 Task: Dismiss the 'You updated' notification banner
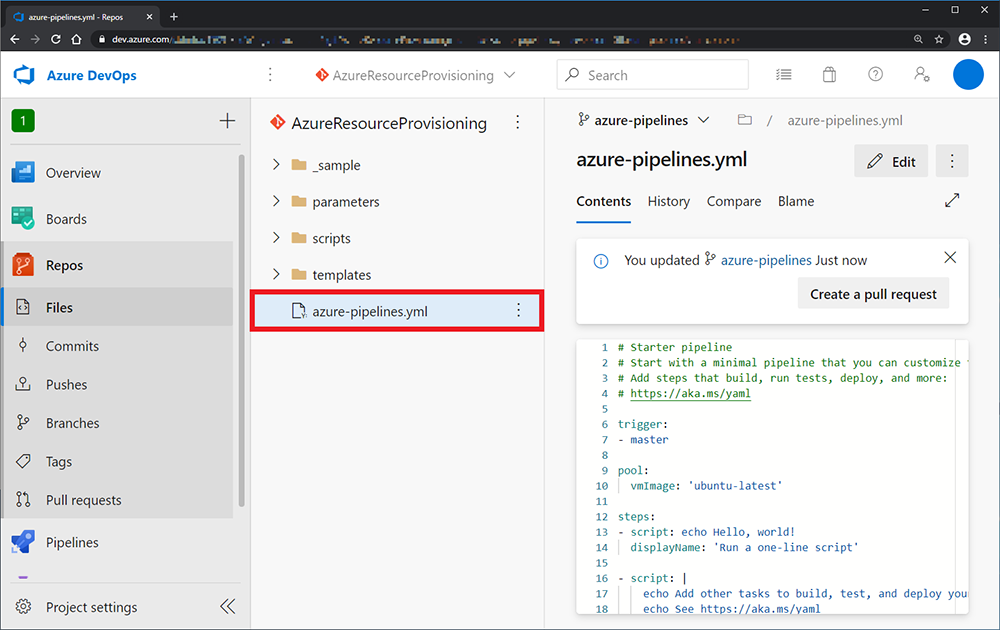950,258
